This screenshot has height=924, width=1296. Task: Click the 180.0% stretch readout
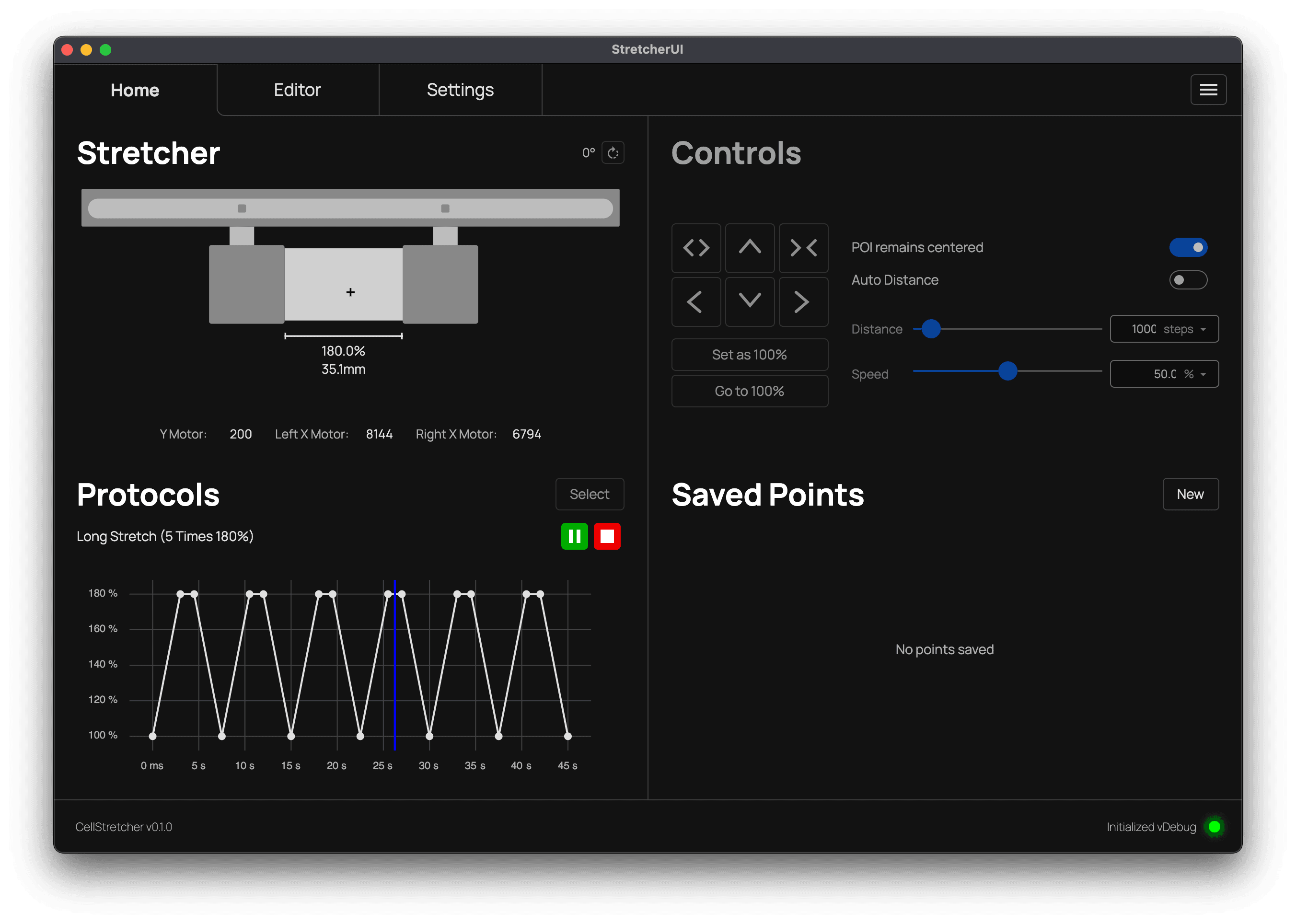pyautogui.click(x=343, y=351)
